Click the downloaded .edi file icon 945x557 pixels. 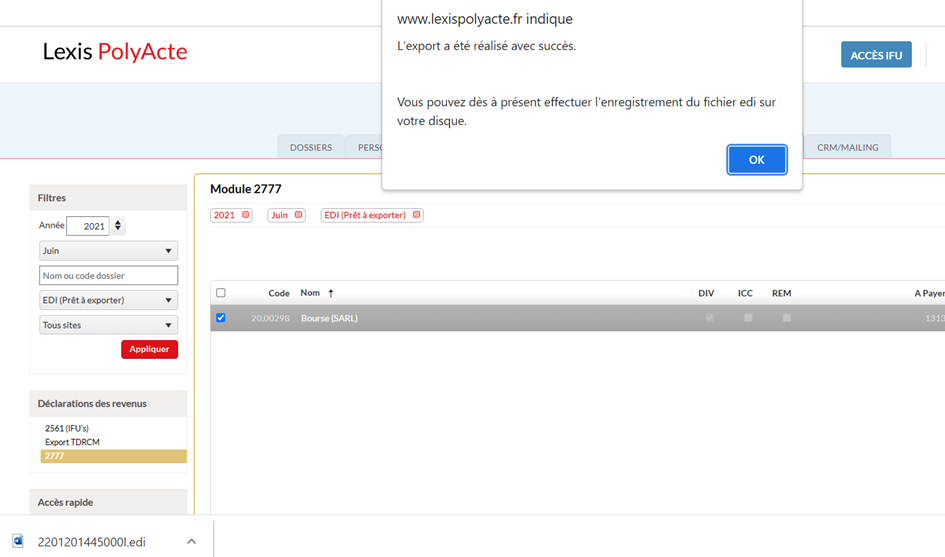point(18,541)
